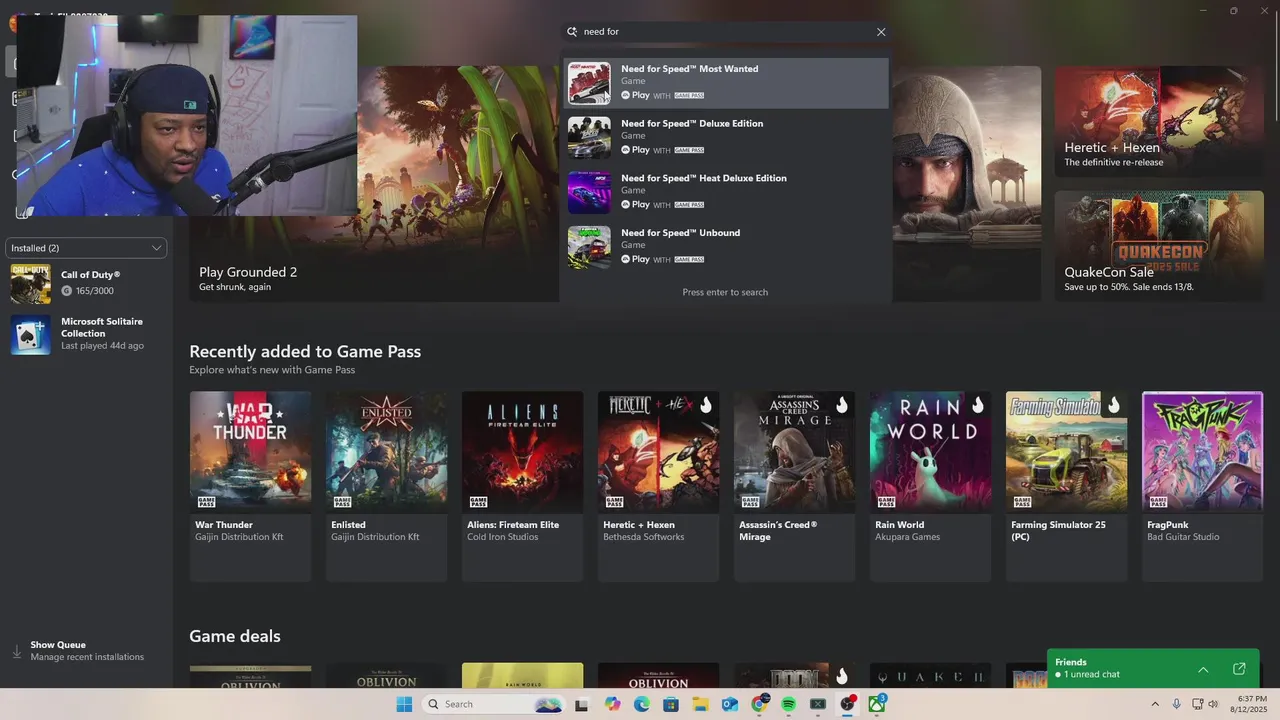
Task: Open the Assassin's Creed Mirage card
Action: pos(794,486)
